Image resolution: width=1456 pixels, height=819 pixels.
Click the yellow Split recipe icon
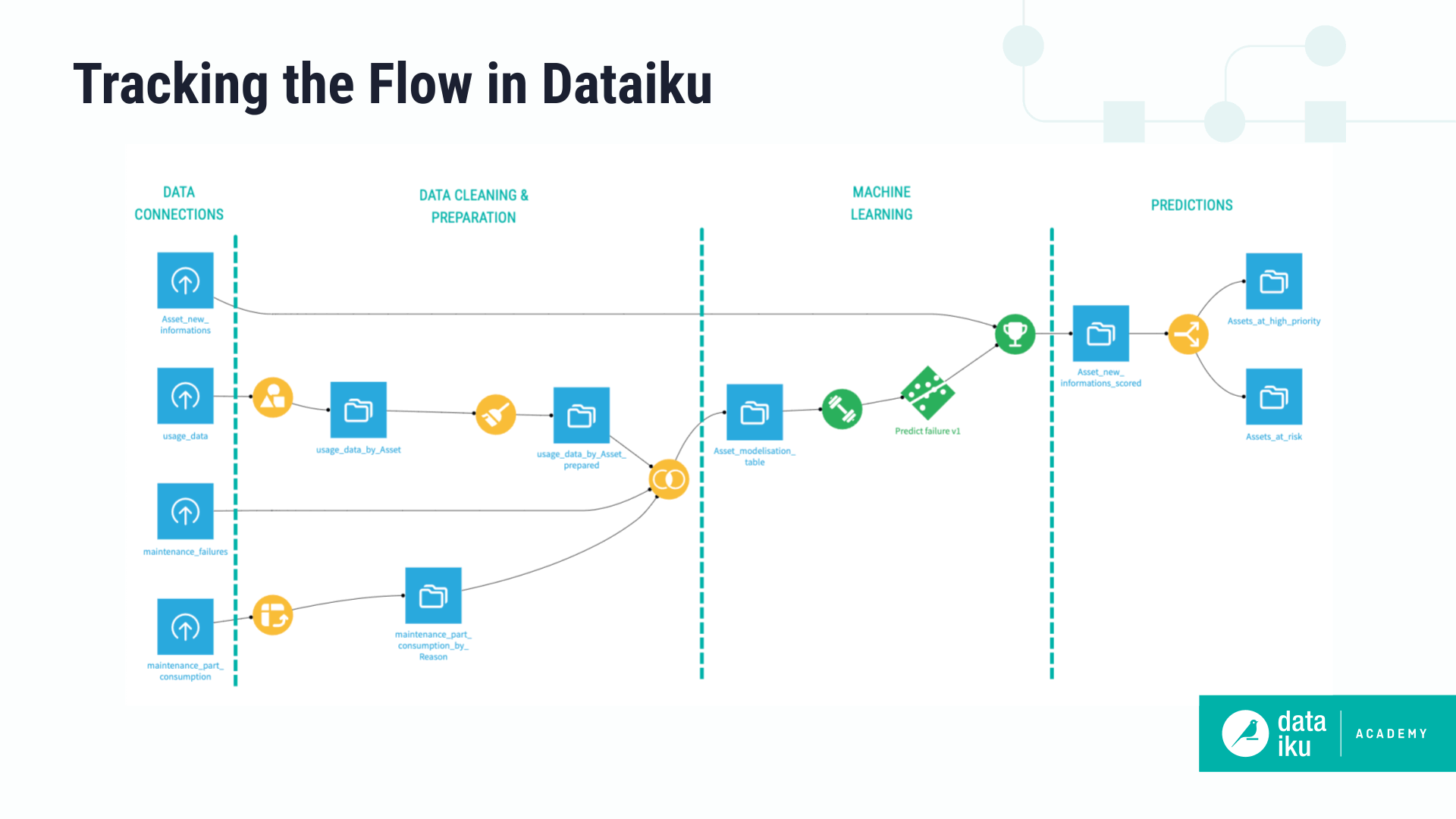tap(1188, 334)
